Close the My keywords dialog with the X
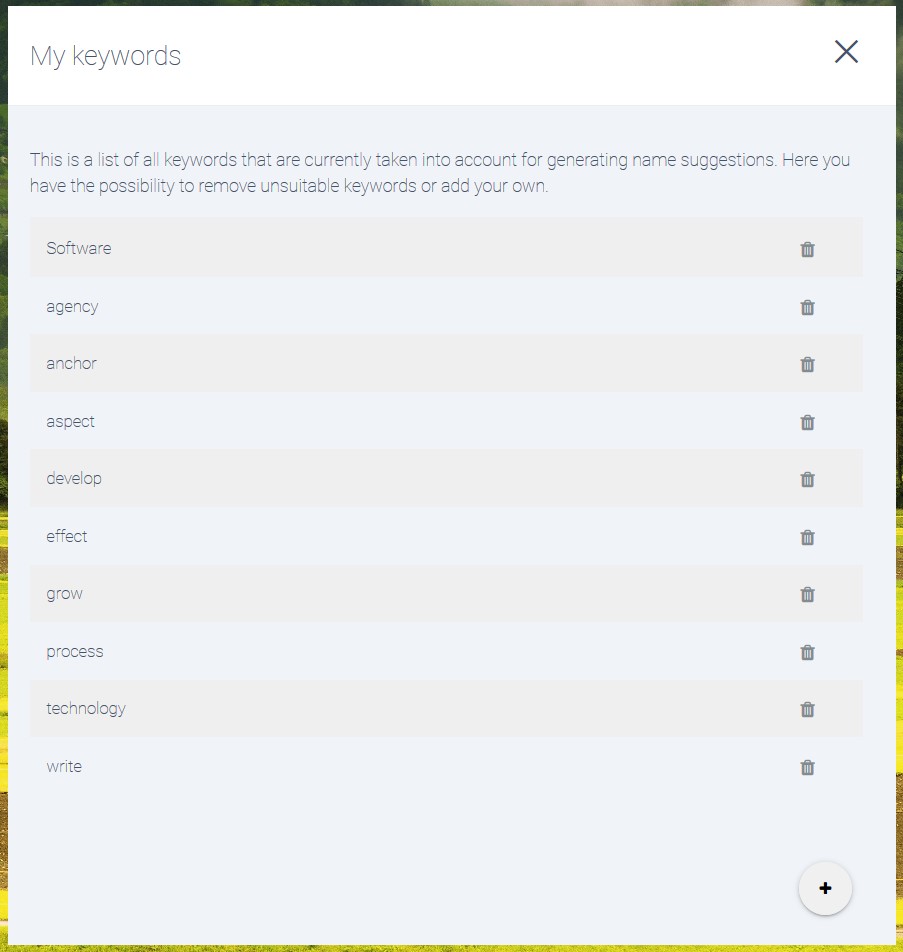Viewport: 903px width, 952px height. [846, 52]
